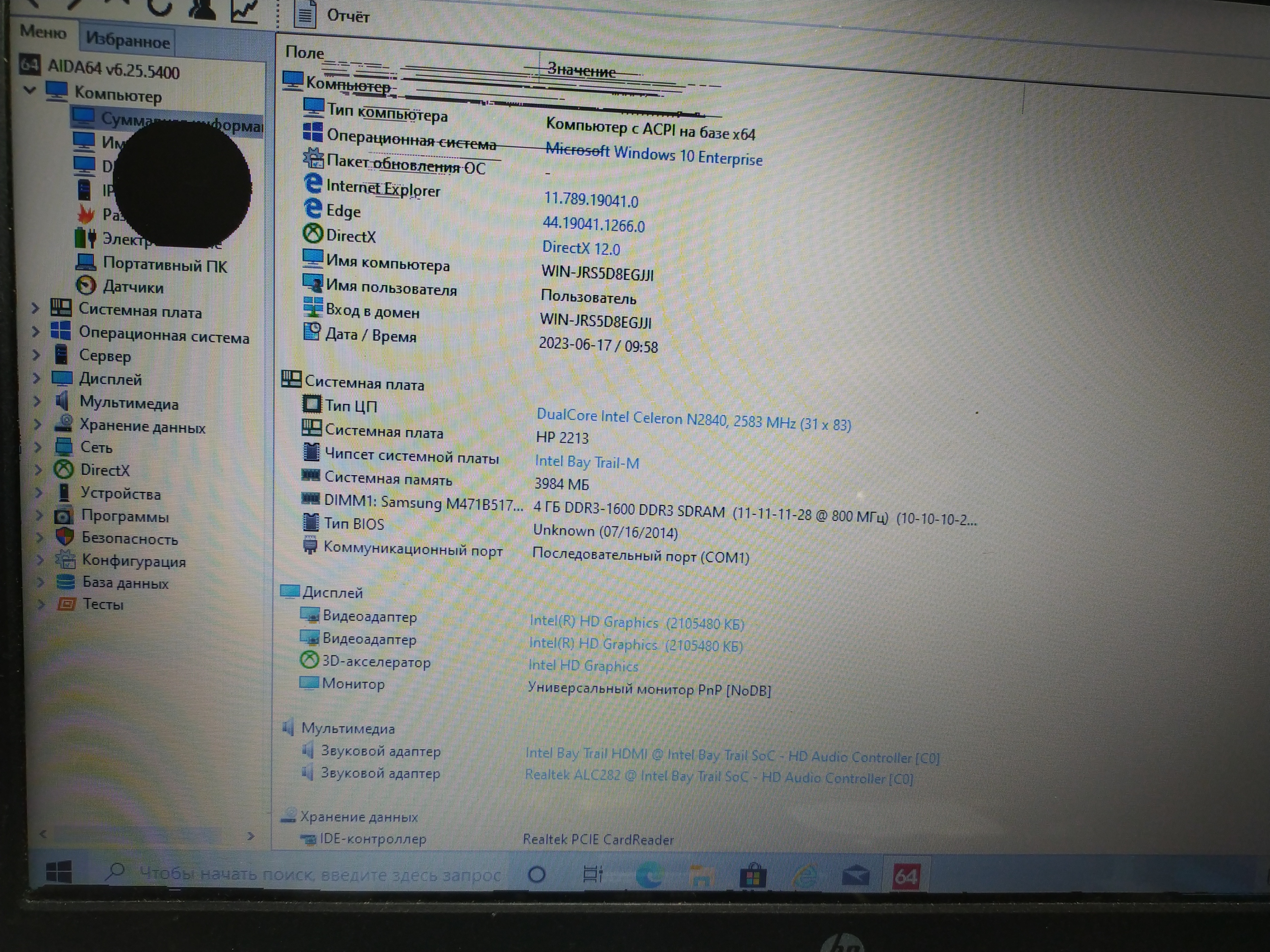This screenshot has height=952, width=1270.
Task: Click the Сервер tree icon
Action: pos(62,354)
